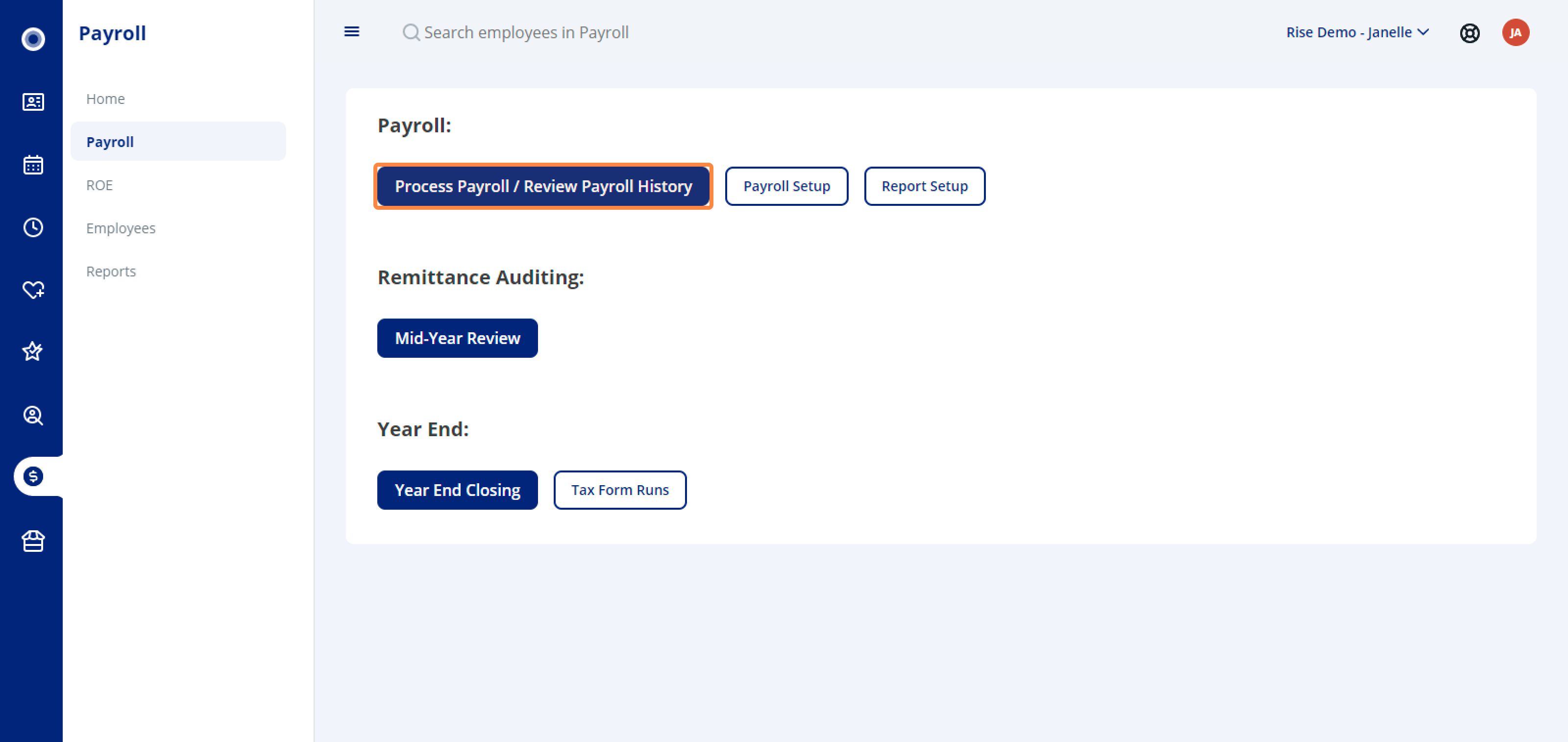Open the calendar sidebar icon
Screen dimensions: 1568x742
coord(33,164)
